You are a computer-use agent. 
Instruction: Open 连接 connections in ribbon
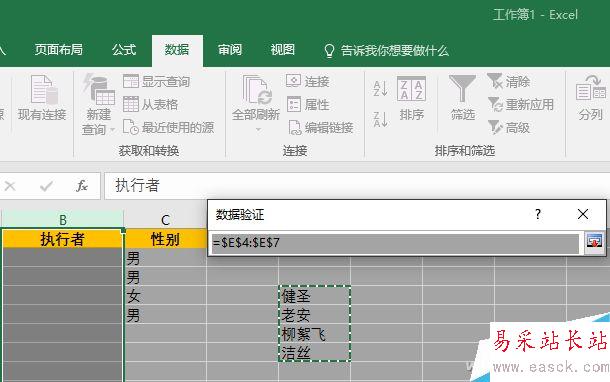[x=308, y=81]
